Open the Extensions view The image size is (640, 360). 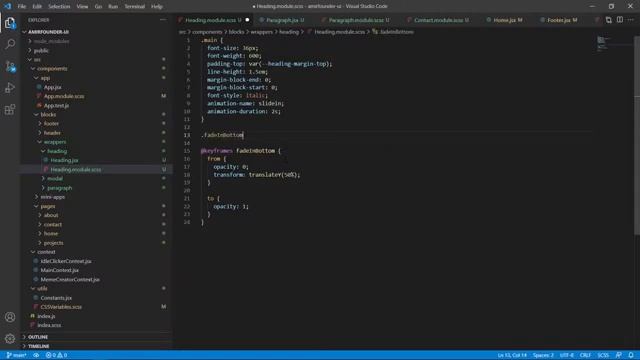point(10,109)
